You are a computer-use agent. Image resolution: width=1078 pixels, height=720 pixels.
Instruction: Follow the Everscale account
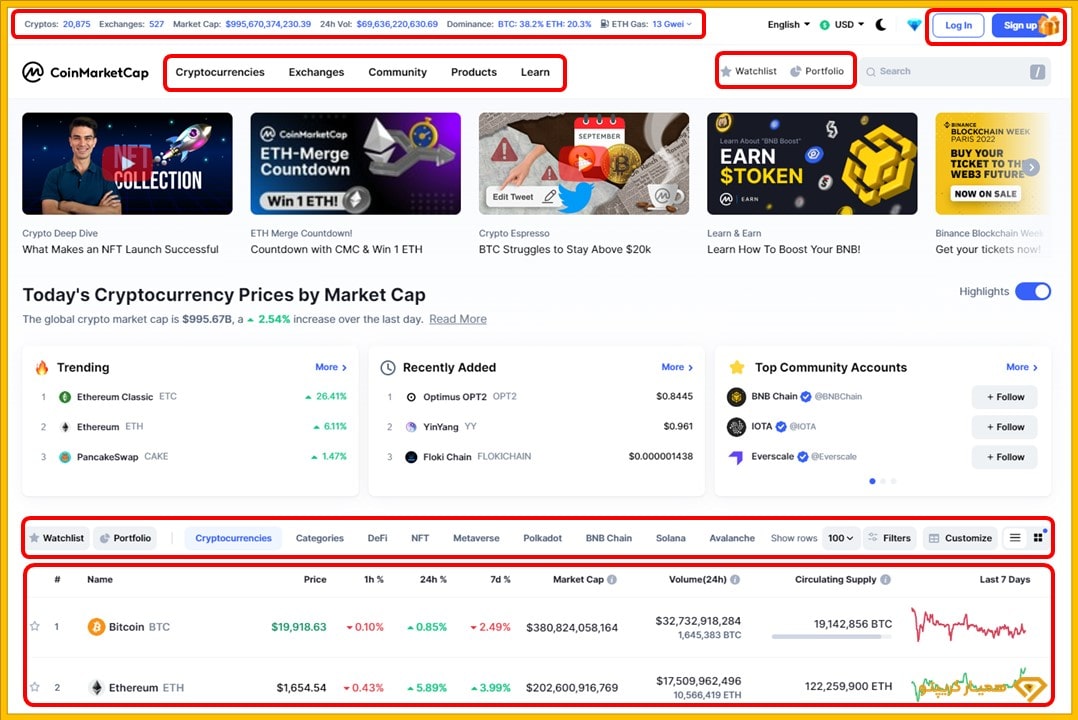[x=1004, y=457]
